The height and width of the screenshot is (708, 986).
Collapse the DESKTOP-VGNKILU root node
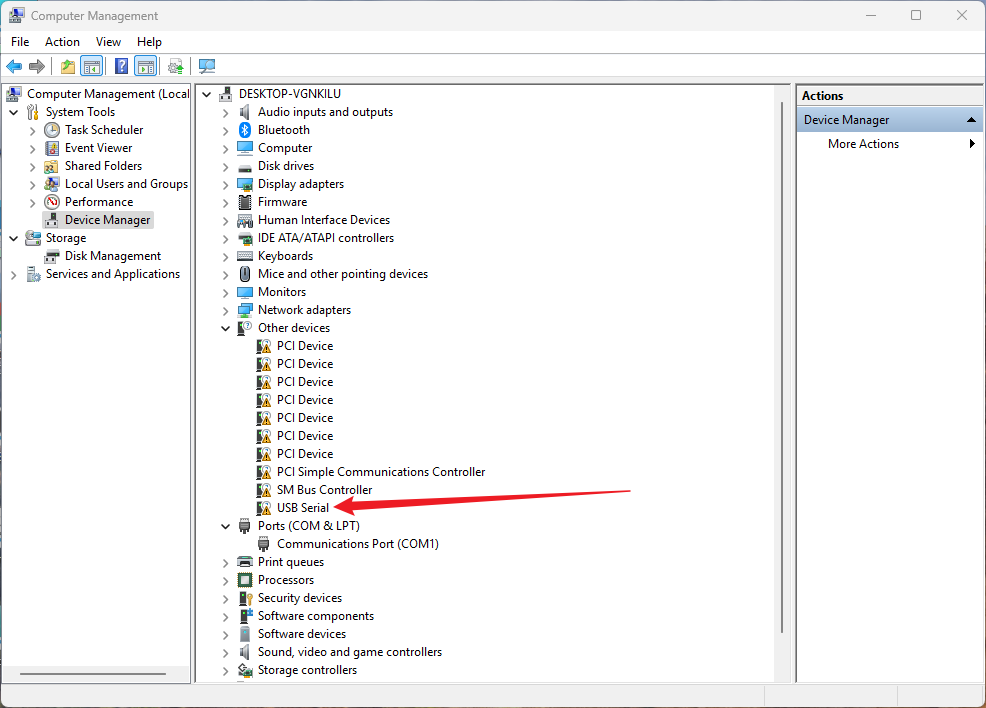pos(207,94)
